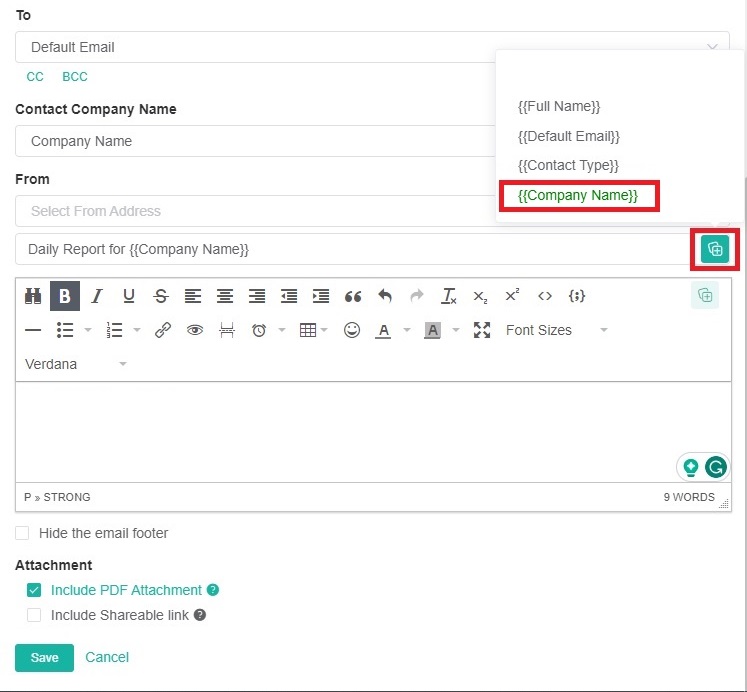Open the text color picker
The image size is (747, 692).
pos(383,330)
